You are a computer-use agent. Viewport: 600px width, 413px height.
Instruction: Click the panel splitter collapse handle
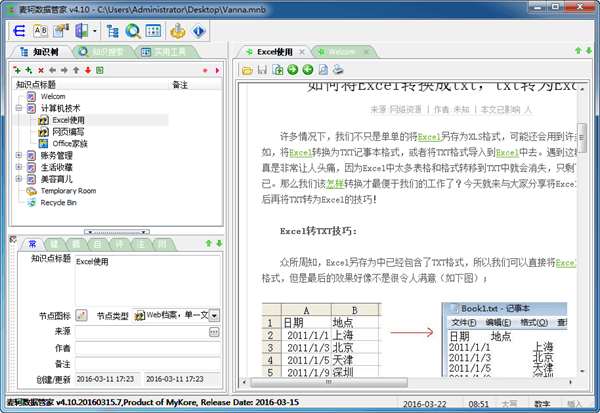pos(117,232)
